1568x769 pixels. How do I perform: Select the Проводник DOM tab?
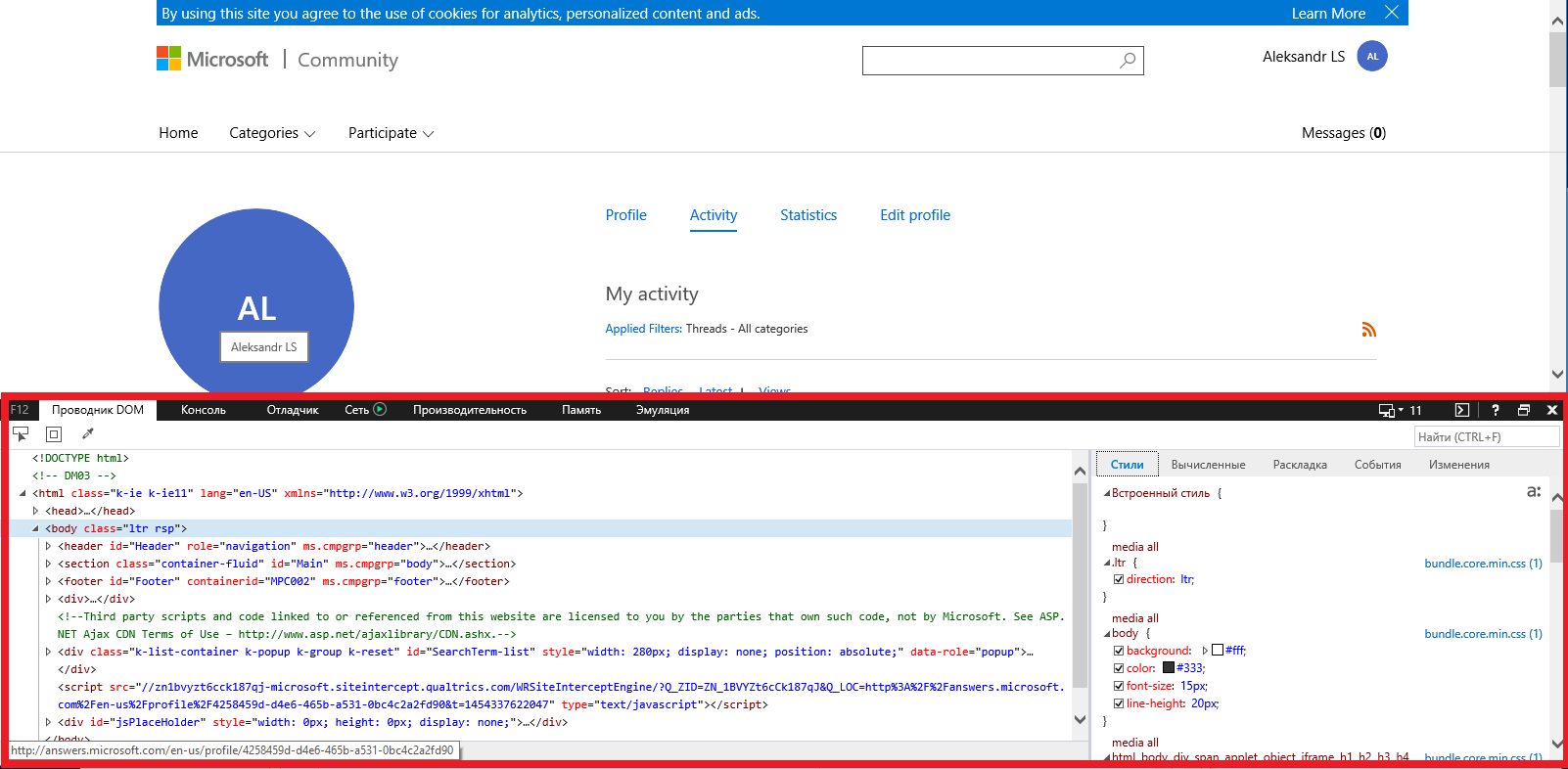tap(98, 410)
